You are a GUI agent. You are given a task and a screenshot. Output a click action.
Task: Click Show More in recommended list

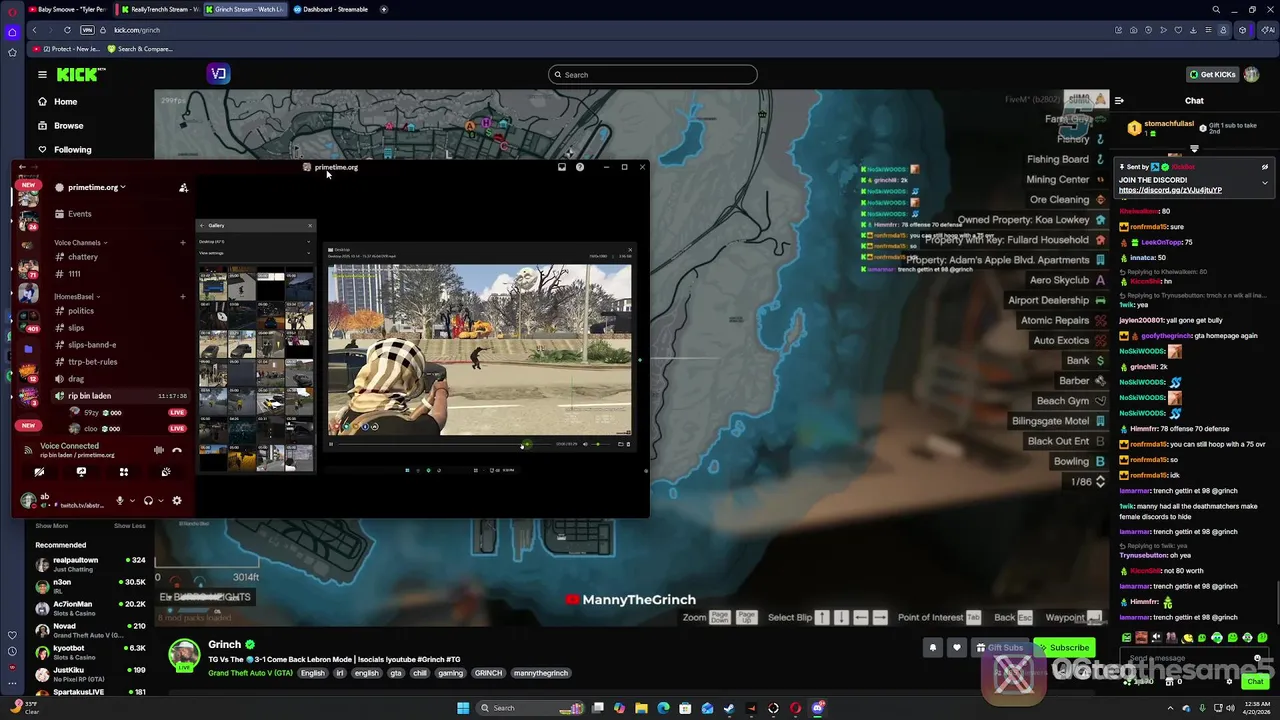(52, 526)
